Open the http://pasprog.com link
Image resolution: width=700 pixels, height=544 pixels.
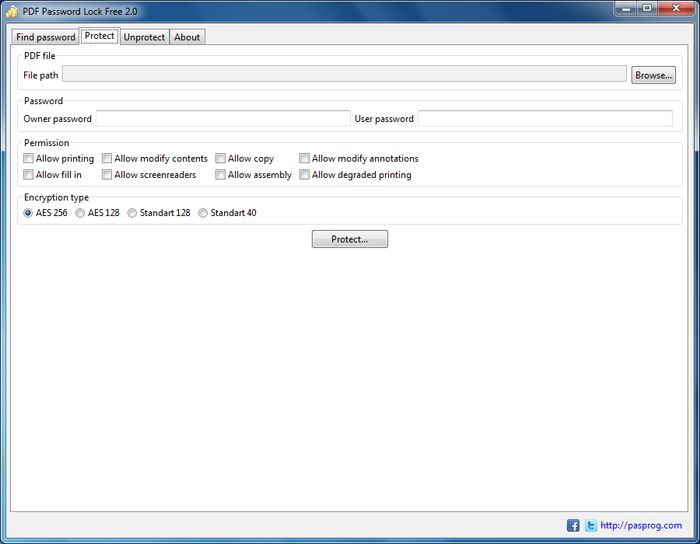641,525
